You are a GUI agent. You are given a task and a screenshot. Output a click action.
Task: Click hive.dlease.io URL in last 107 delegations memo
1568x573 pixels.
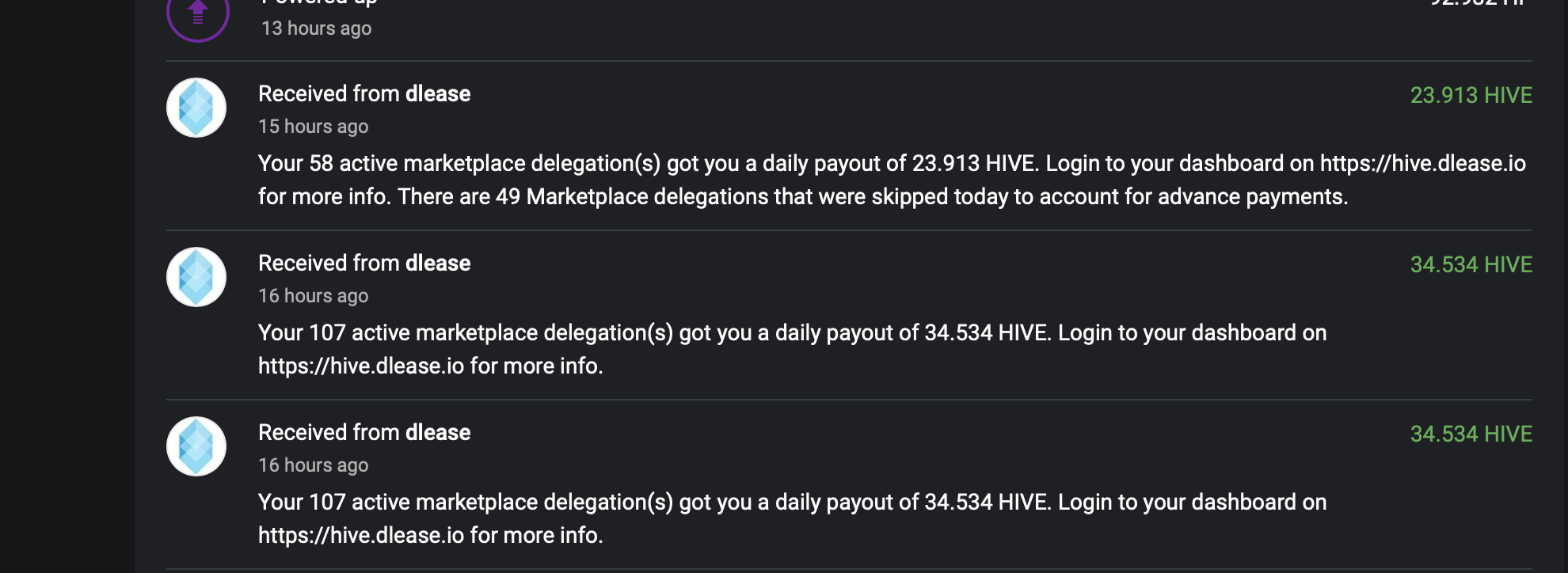[361, 536]
